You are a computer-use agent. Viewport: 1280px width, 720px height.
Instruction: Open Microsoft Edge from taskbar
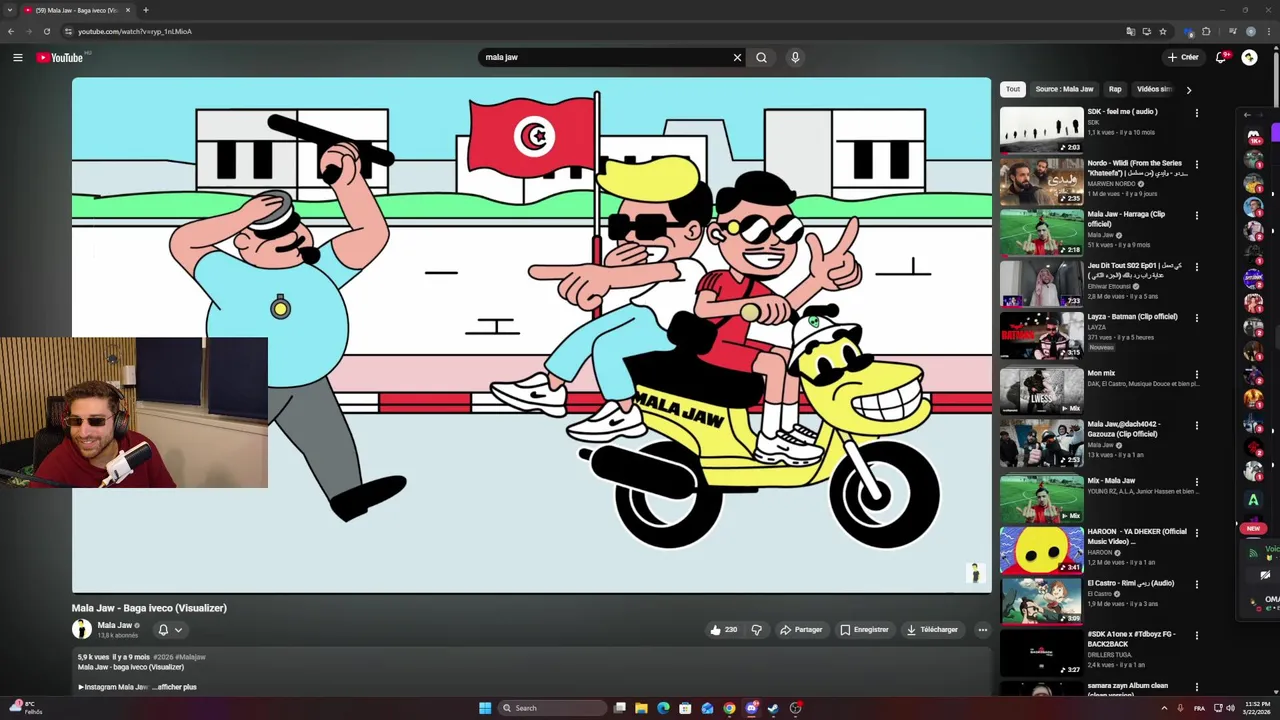(x=663, y=708)
